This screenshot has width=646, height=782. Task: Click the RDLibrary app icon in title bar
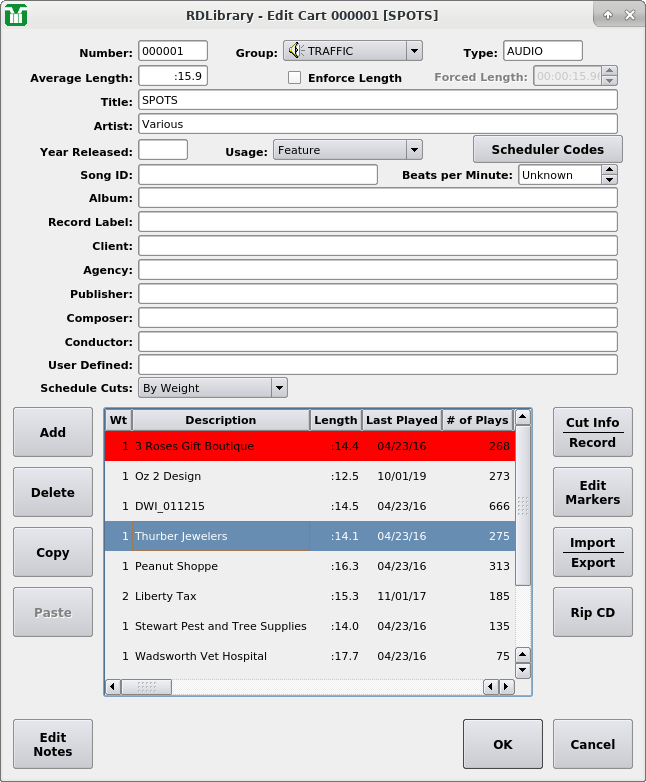[16, 16]
